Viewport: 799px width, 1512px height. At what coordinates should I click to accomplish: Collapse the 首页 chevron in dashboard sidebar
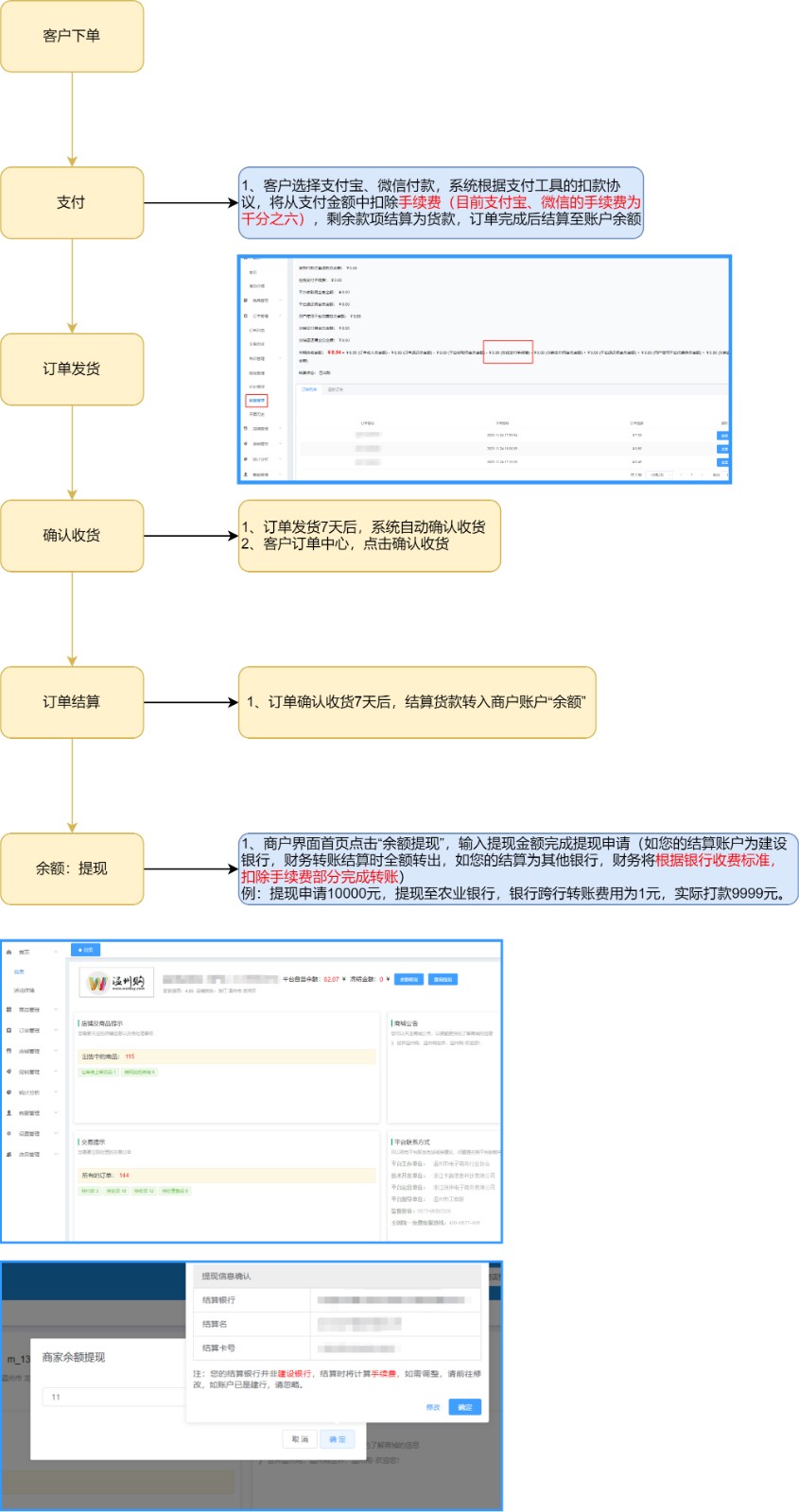pyautogui.click(x=56, y=952)
